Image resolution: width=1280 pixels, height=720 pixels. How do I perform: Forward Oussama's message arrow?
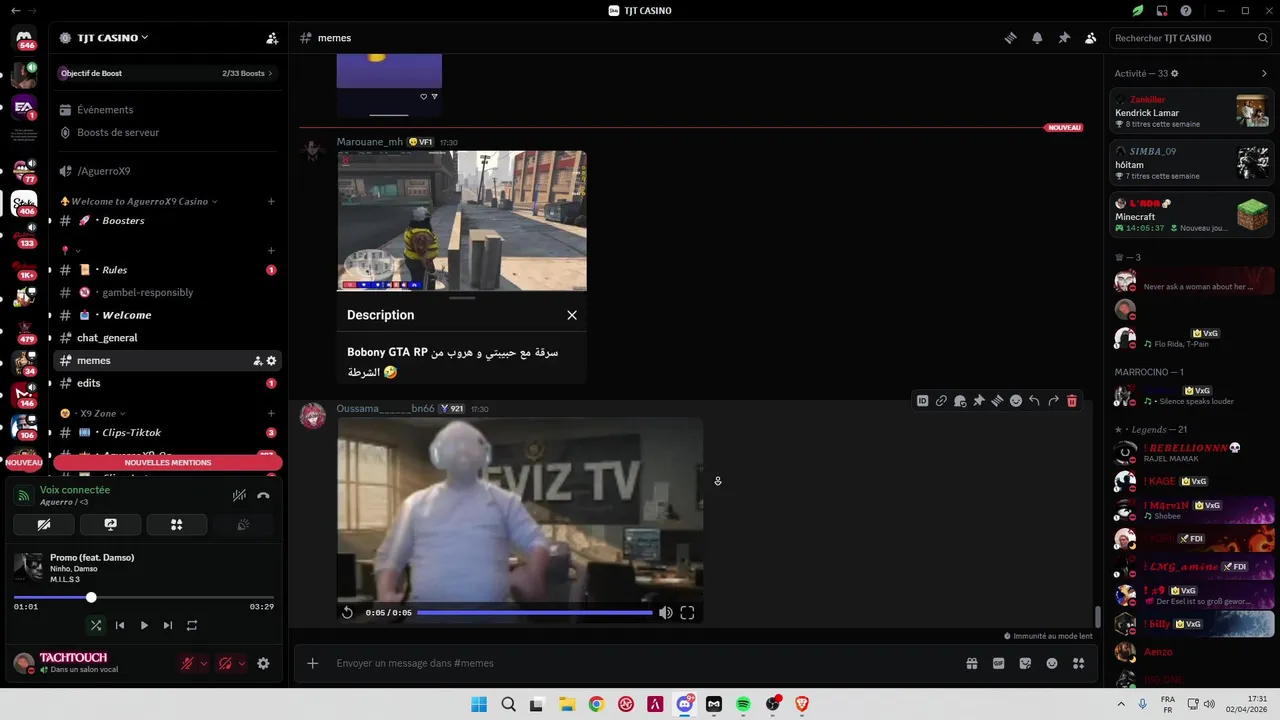tap(1053, 401)
